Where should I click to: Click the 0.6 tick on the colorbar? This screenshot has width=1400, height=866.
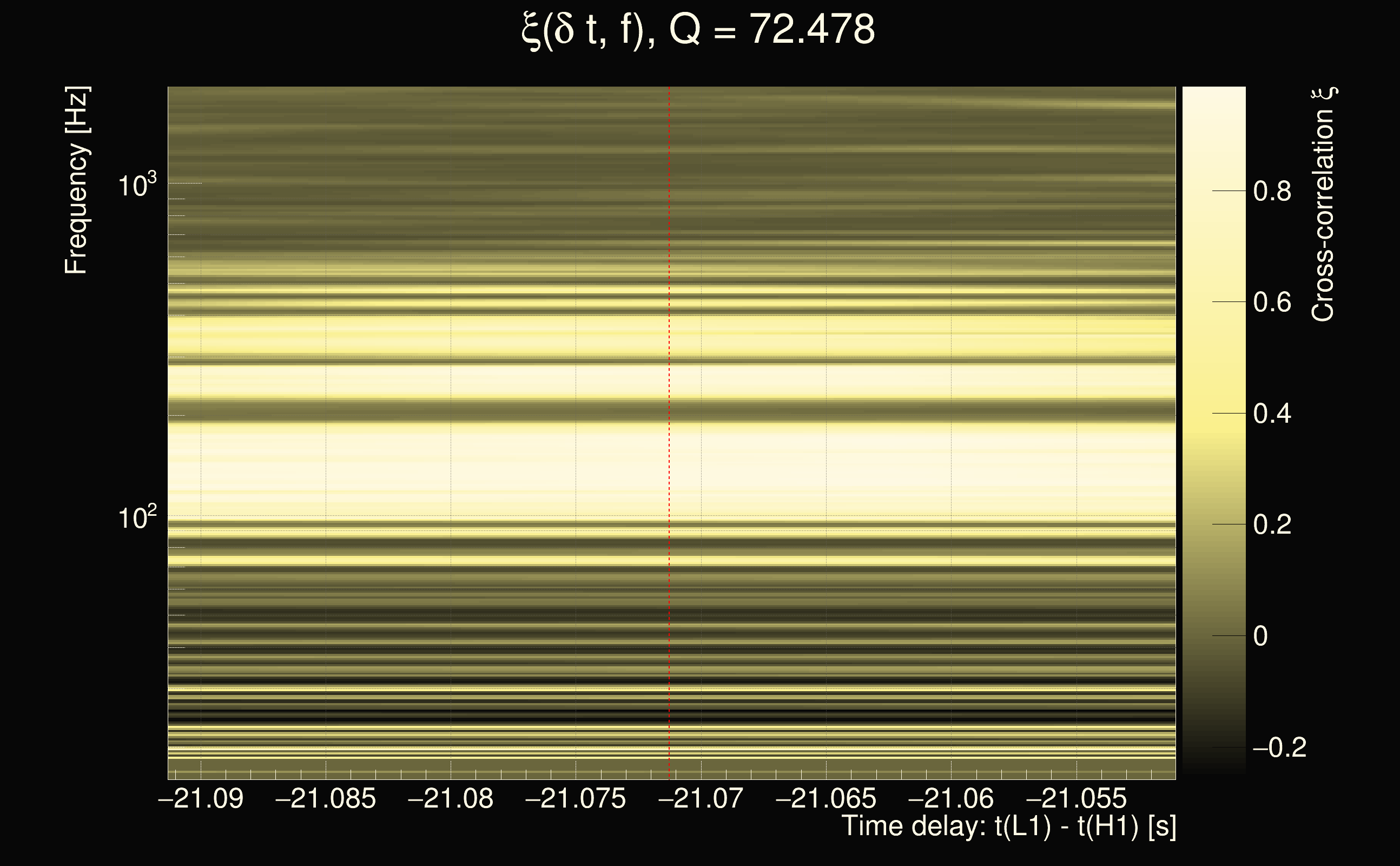coord(1272,303)
